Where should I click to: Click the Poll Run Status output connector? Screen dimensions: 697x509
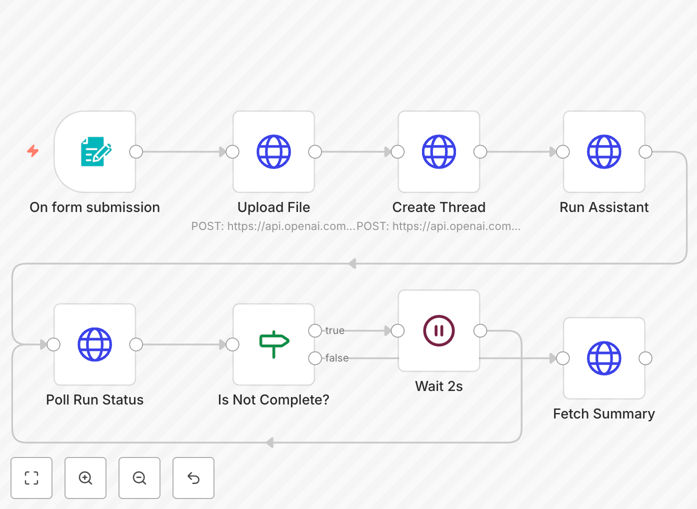[136, 344]
